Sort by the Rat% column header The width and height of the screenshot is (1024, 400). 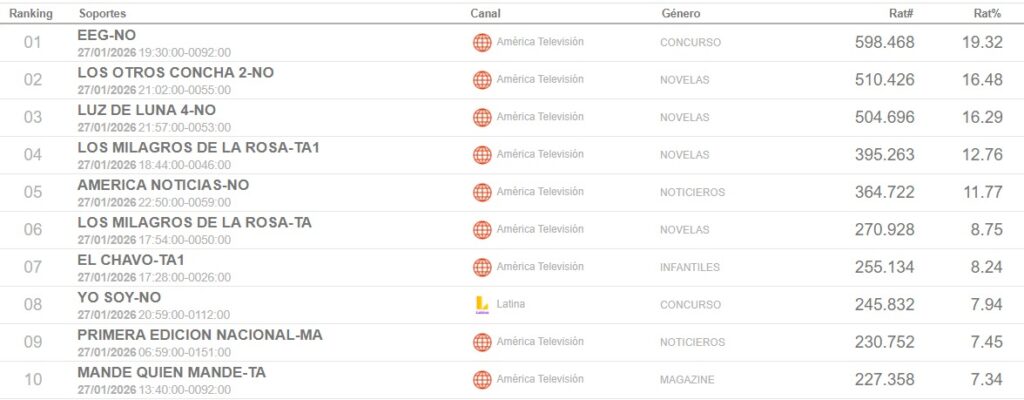point(987,14)
